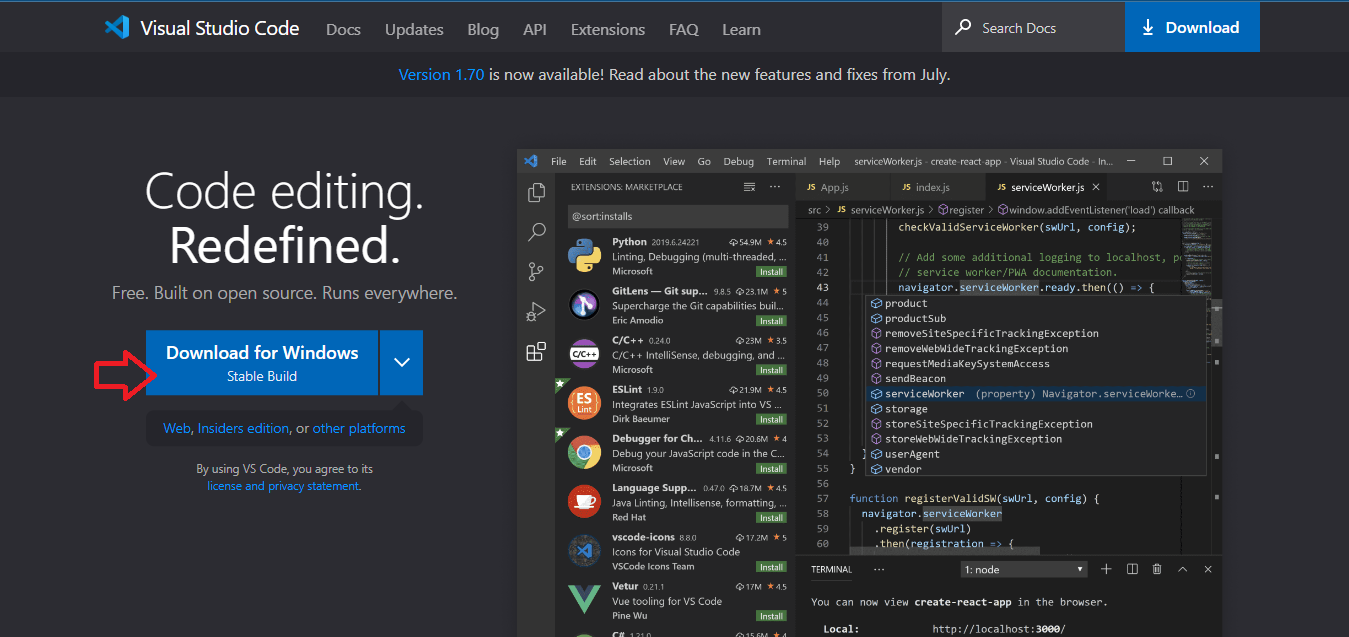This screenshot has width=1349, height=637.
Task: Expand the download options arrow beside Download for Windows
Action: tap(402, 362)
